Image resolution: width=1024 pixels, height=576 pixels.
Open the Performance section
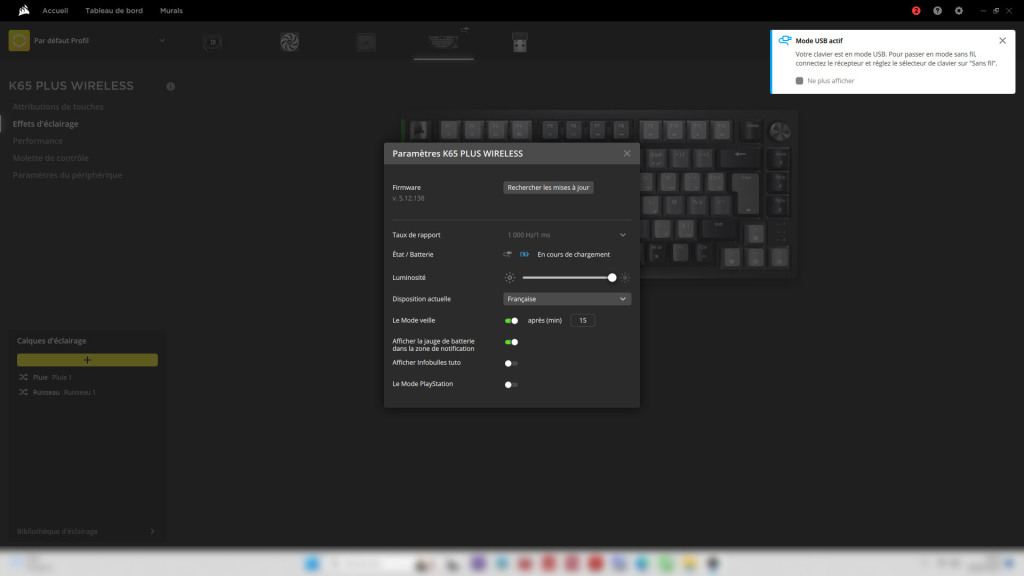click(38, 140)
